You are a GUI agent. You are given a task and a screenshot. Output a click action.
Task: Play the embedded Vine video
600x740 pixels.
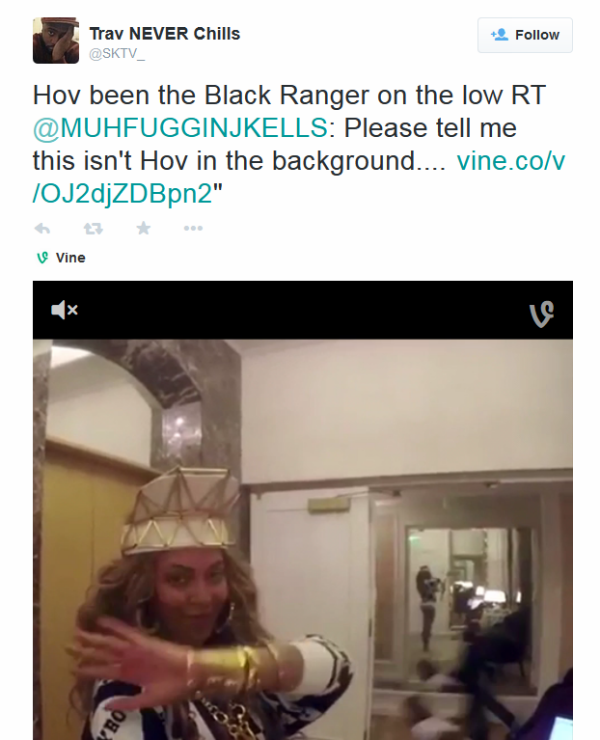point(303,539)
